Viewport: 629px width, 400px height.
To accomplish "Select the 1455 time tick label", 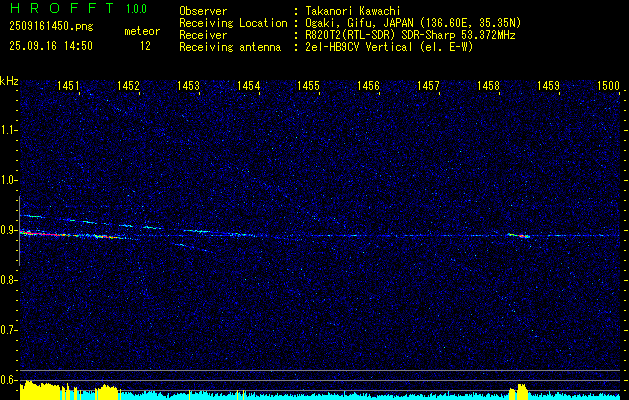I will coord(308,87).
